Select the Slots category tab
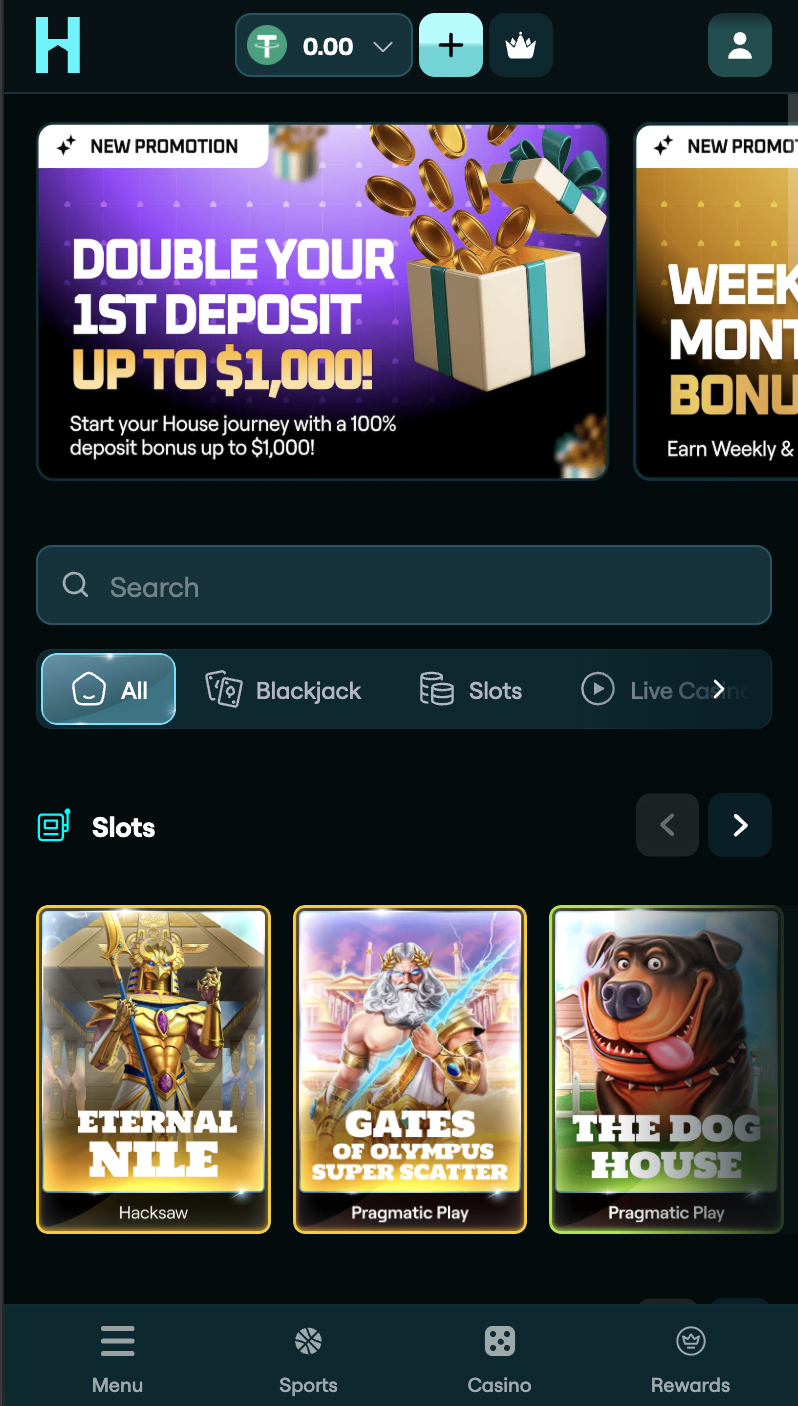The height and width of the screenshot is (1406, 798). point(471,689)
